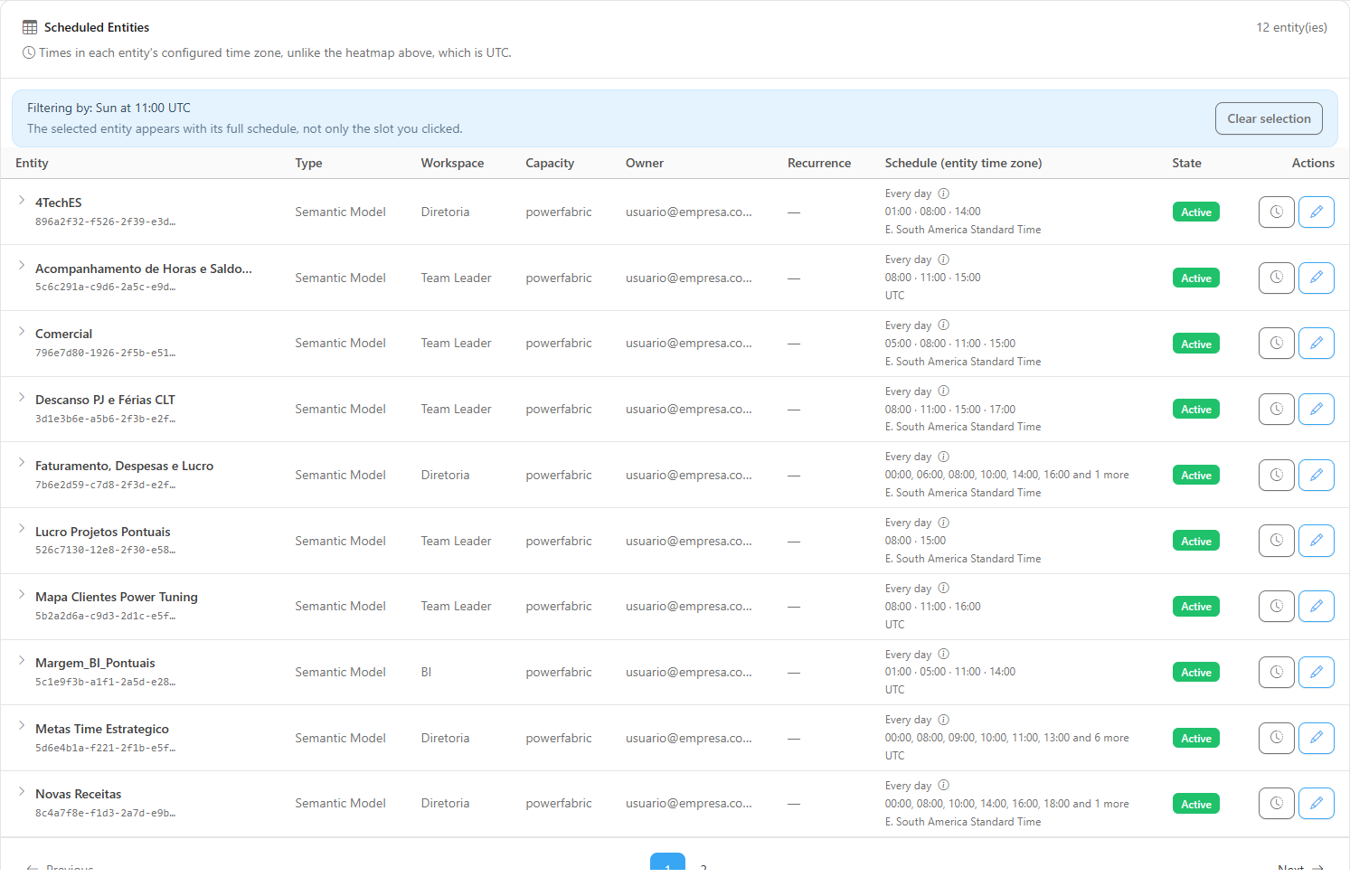This screenshot has width=1350, height=896.
Task: Edit Metas Time Estrategico entity
Action: coord(1316,738)
